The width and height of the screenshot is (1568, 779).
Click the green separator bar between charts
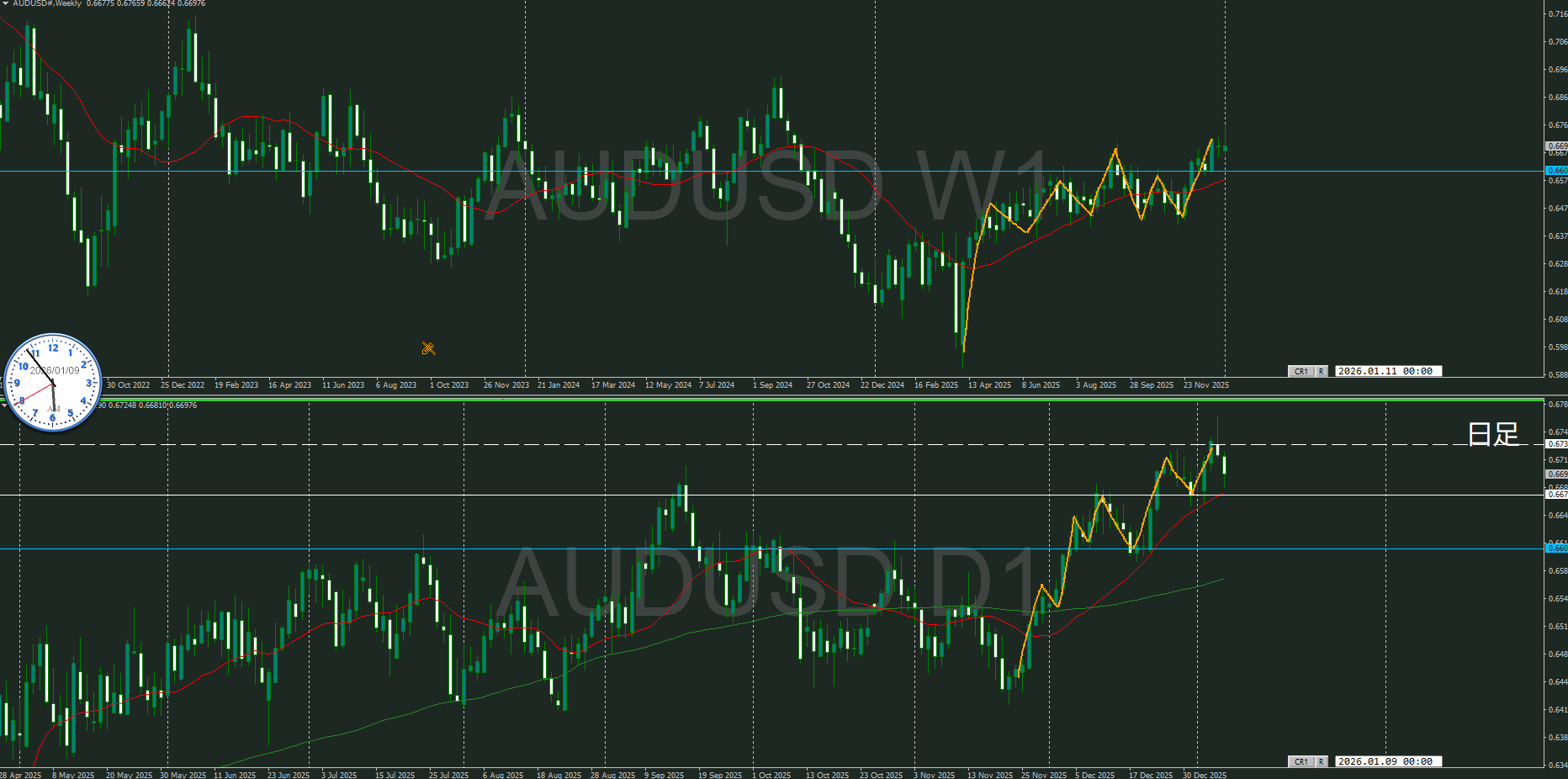[774, 399]
